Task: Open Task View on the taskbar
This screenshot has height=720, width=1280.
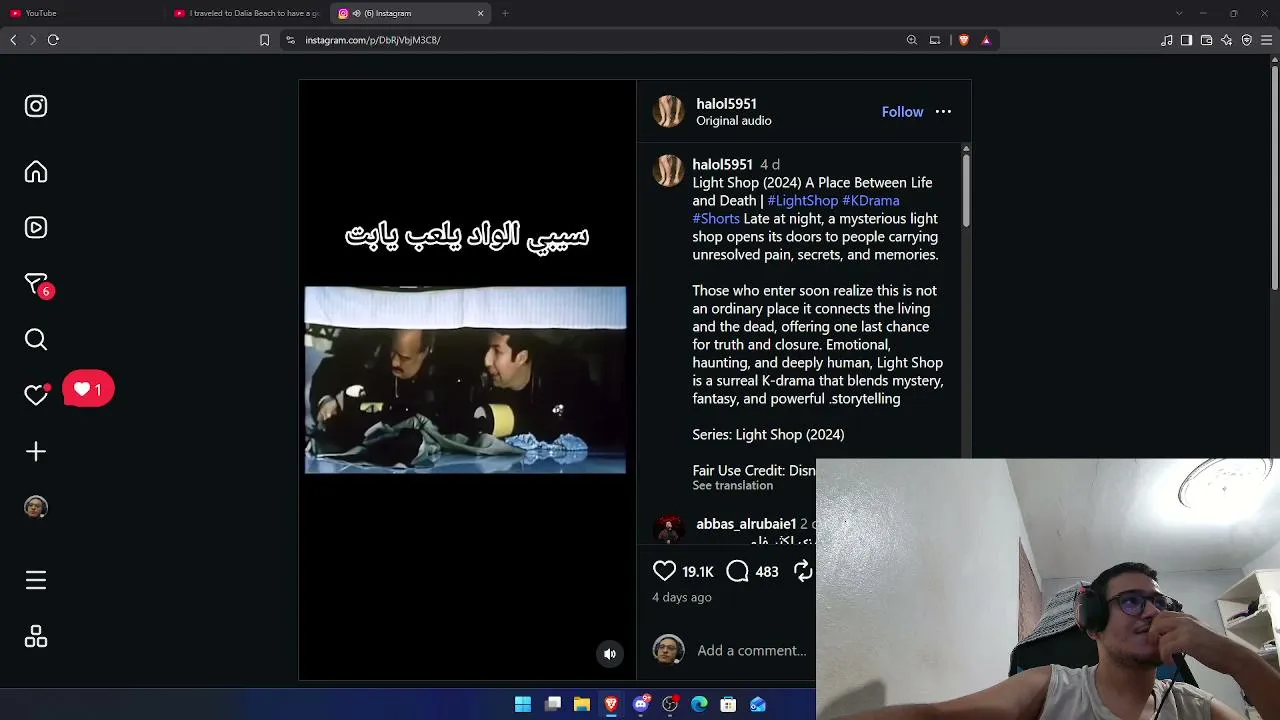Action: click(553, 704)
